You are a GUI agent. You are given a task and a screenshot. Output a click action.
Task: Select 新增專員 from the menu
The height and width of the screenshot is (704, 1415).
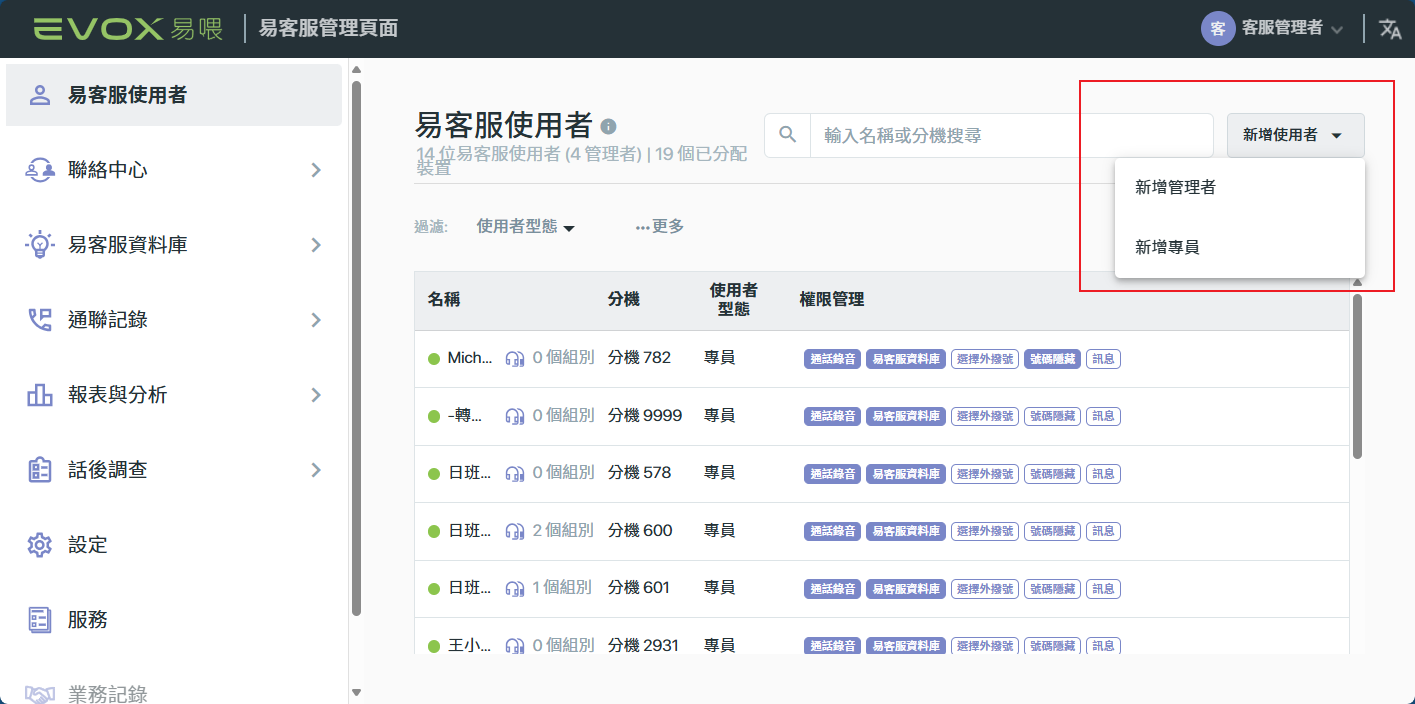1168,246
